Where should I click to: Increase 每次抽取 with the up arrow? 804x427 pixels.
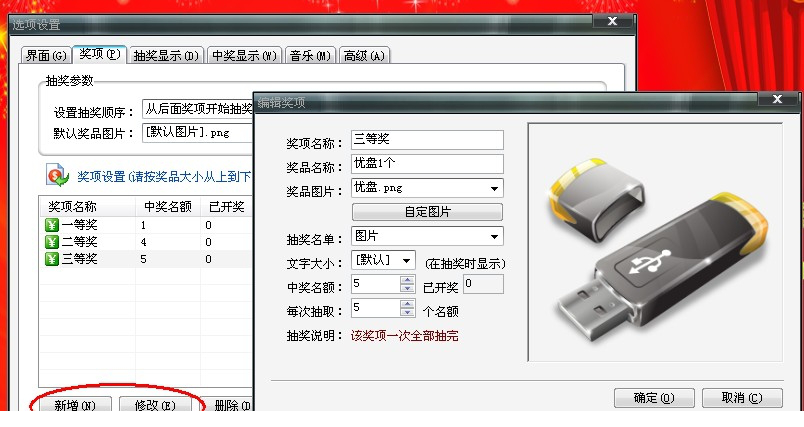coord(408,304)
